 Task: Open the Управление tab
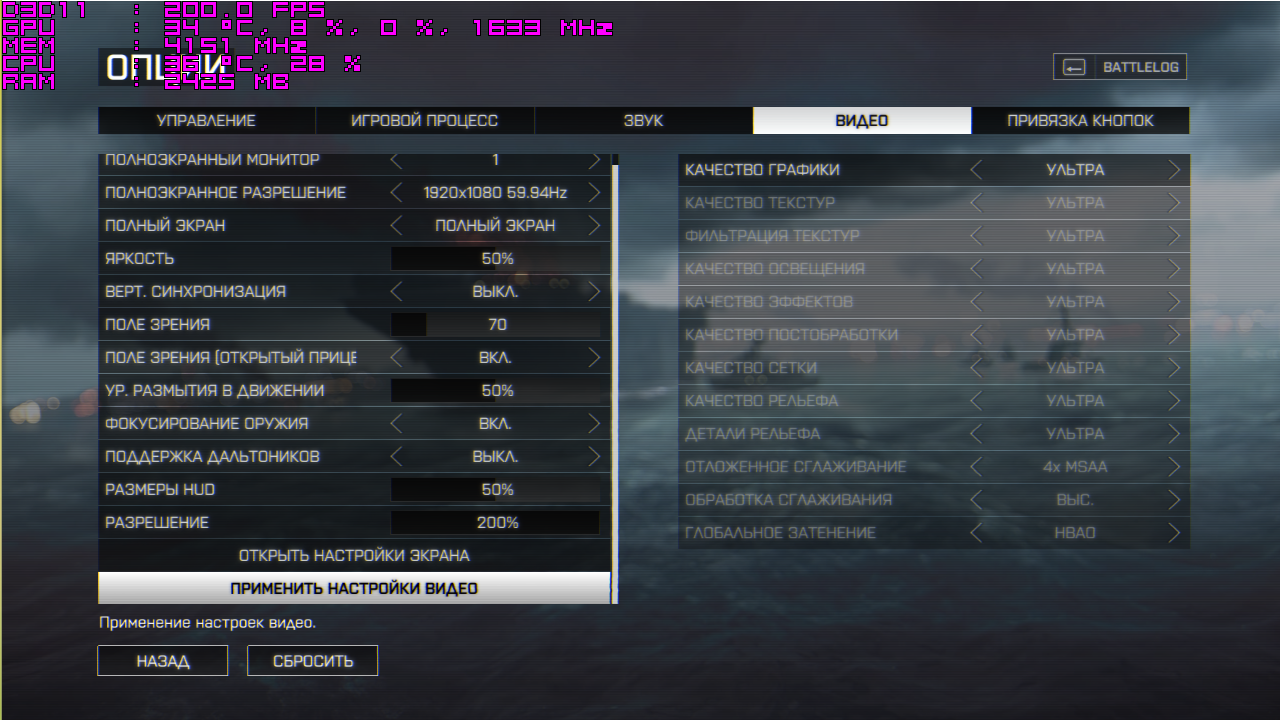pyautogui.click(x=206, y=121)
